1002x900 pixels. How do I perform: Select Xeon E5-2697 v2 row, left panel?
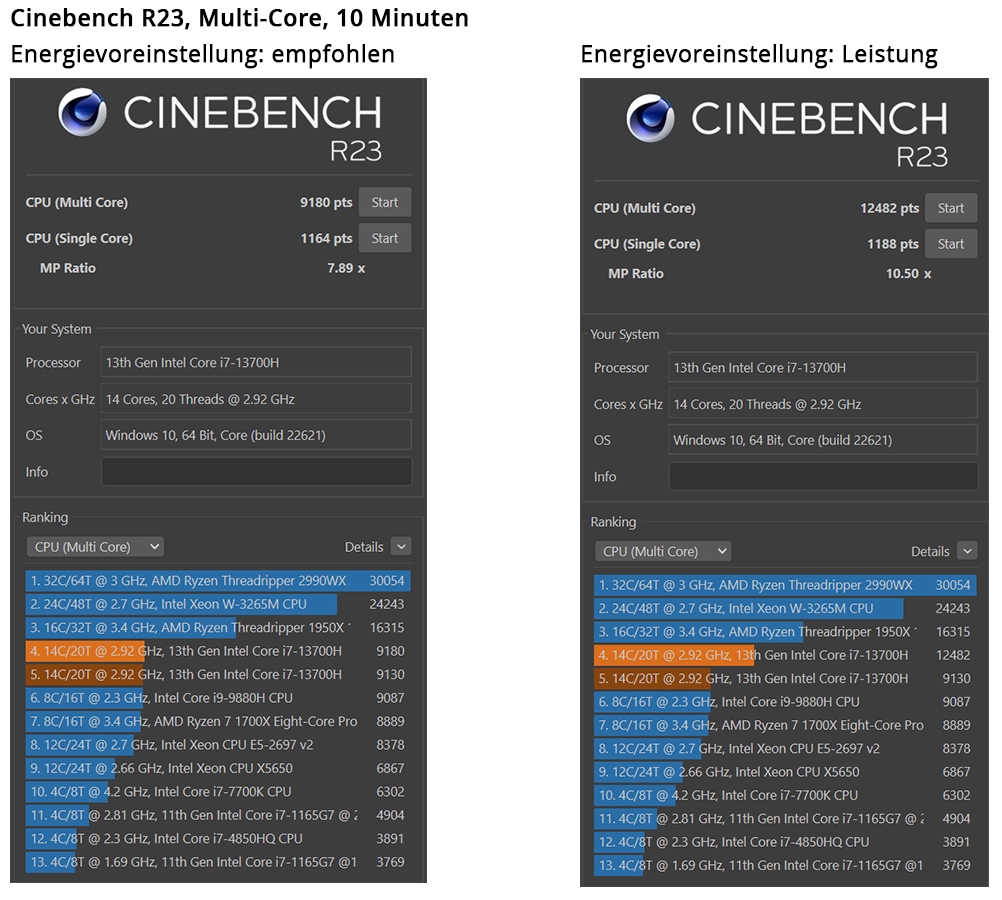(219, 745)
